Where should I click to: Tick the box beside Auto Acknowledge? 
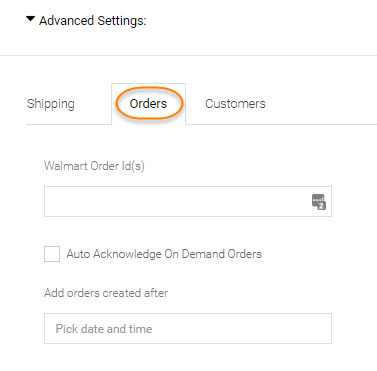tap(52, 254)
